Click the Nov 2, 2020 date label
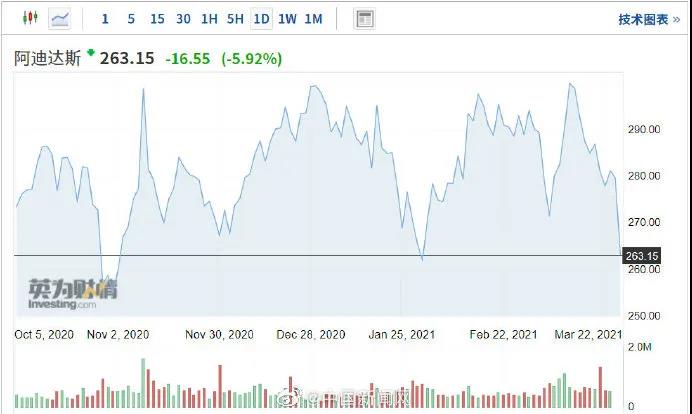This screenshot has width=692, height=414. pos(118,335)
